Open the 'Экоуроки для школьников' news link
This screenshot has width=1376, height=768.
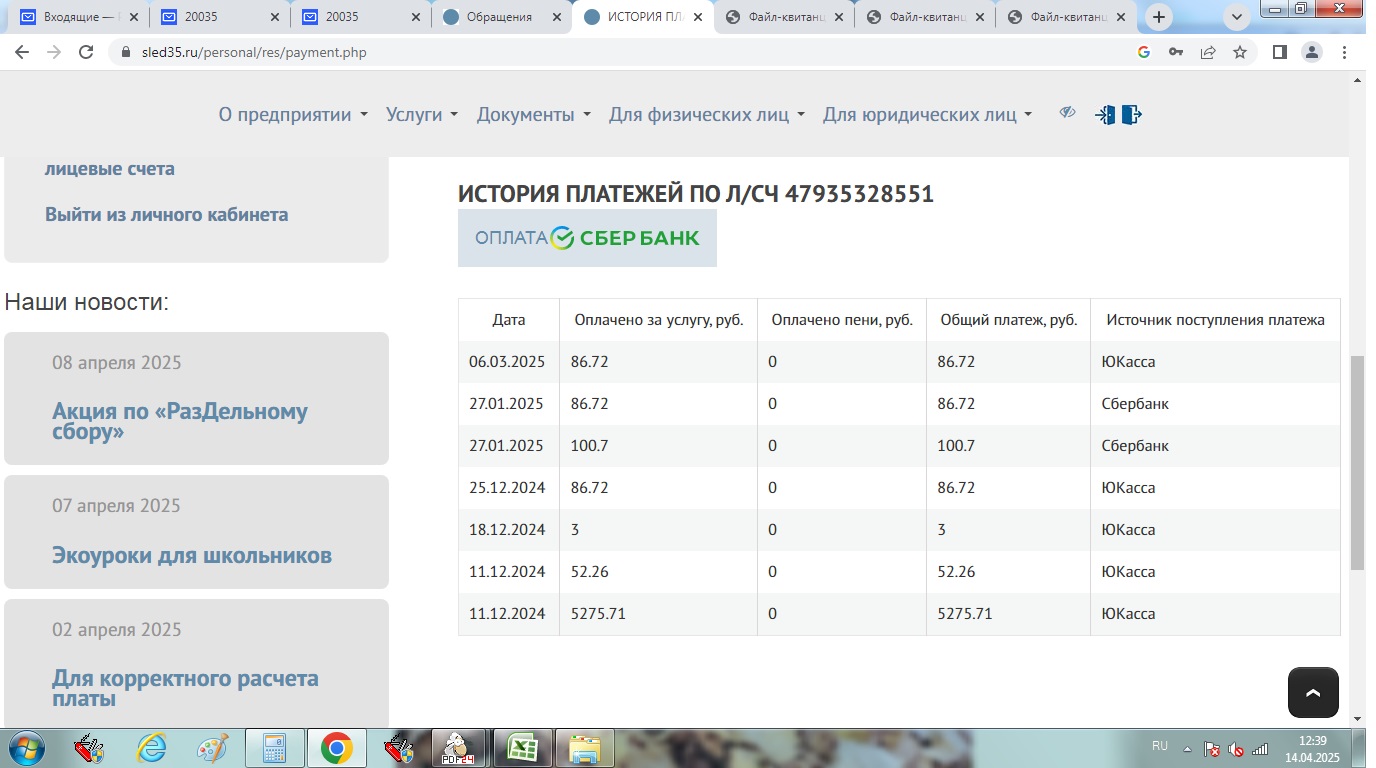(x=192, y=555)
